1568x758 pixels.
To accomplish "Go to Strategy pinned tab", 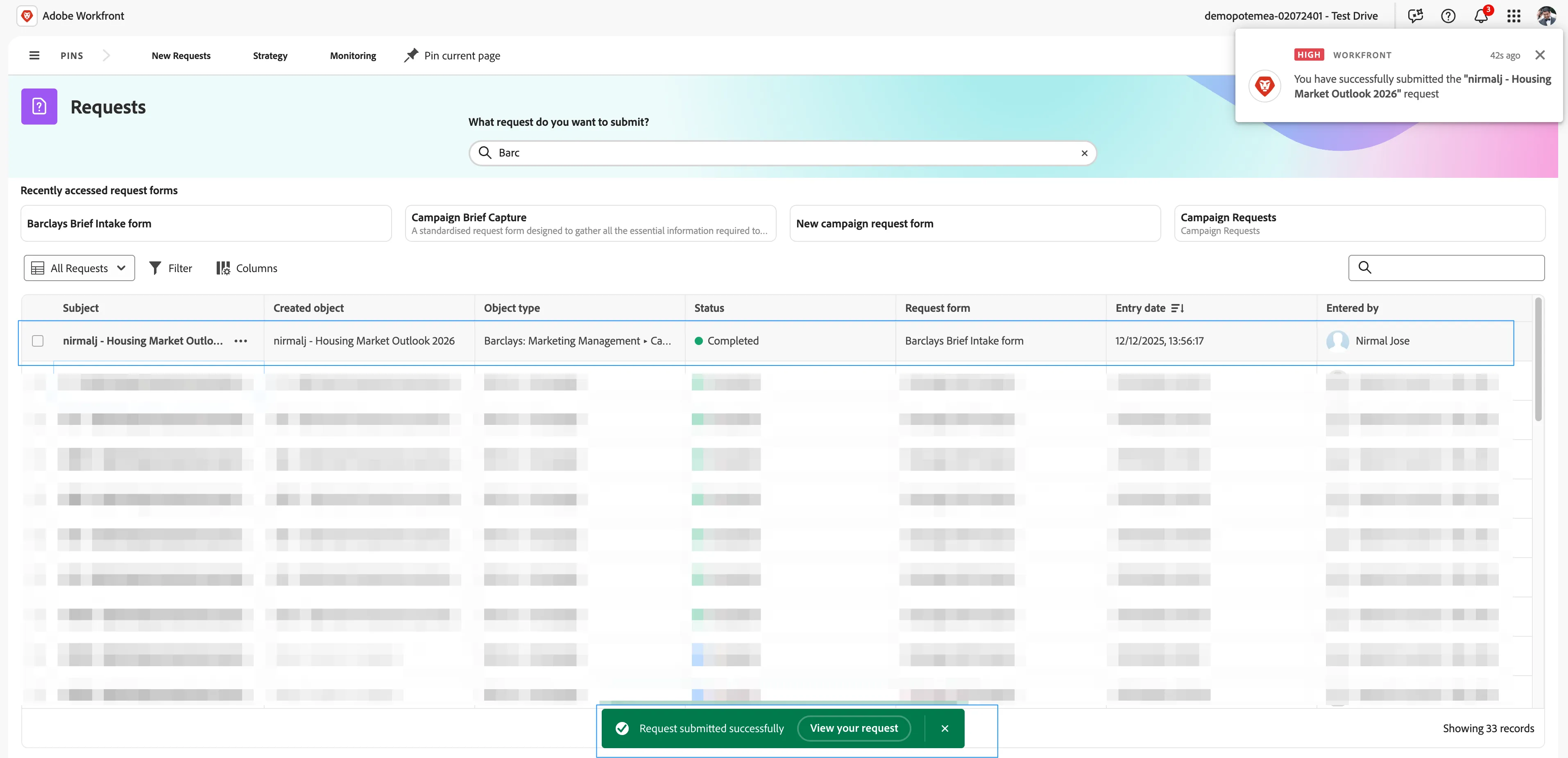I will [270, 56].
